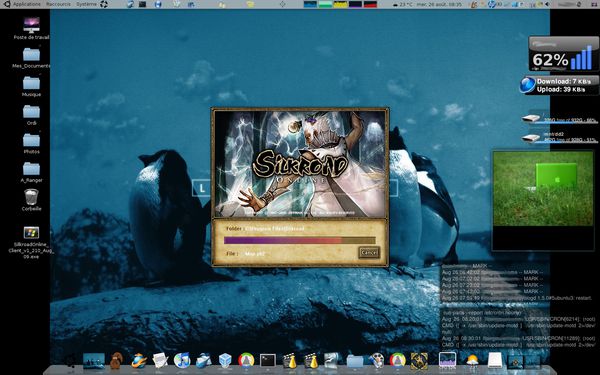Viewport: 600px width, 375px height.
Task: Click the green laptop photo widget
Action: pyautogui.click(x=543, y=189)
